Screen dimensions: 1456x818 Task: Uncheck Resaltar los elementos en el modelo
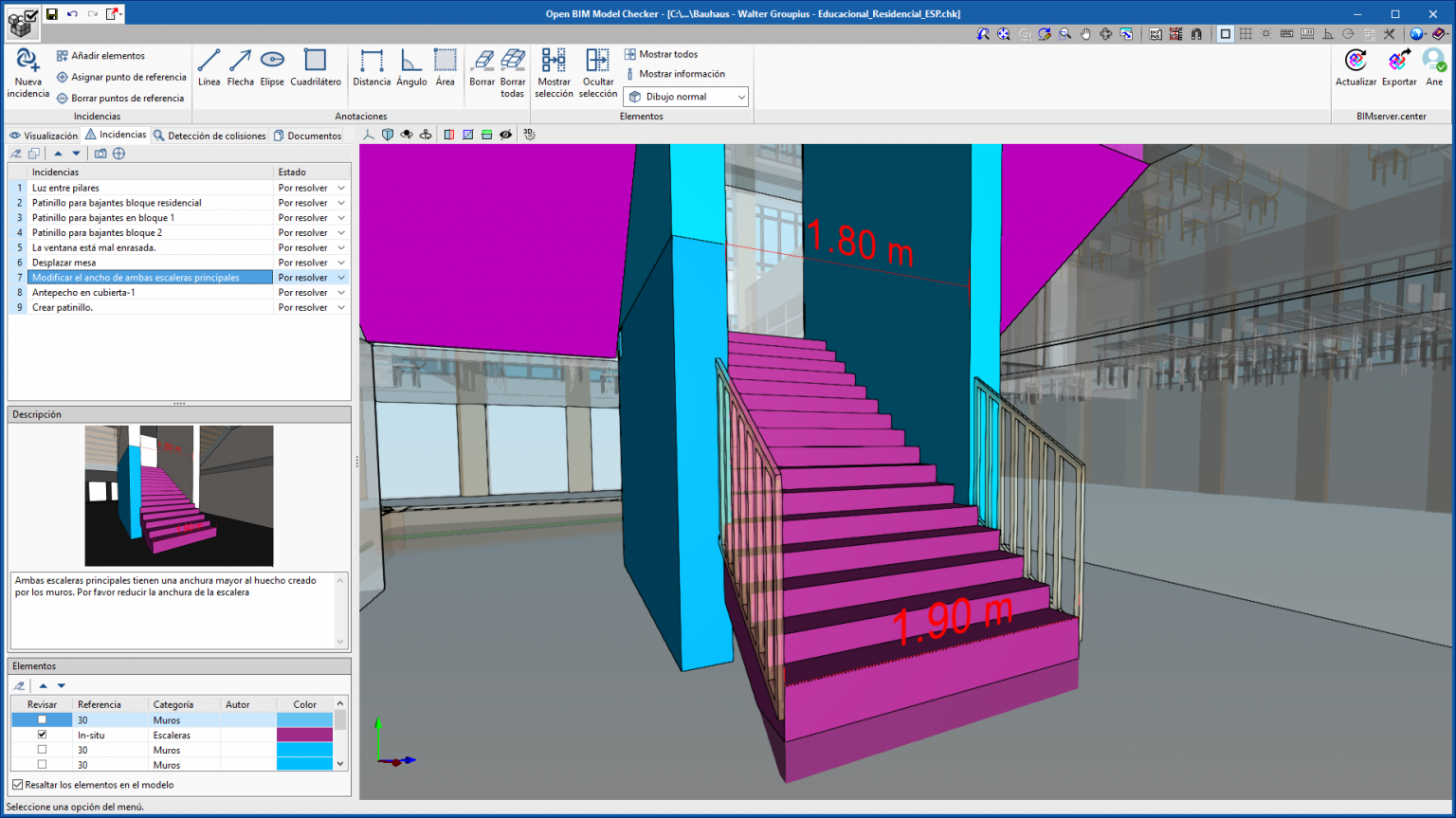click(18, 785)
